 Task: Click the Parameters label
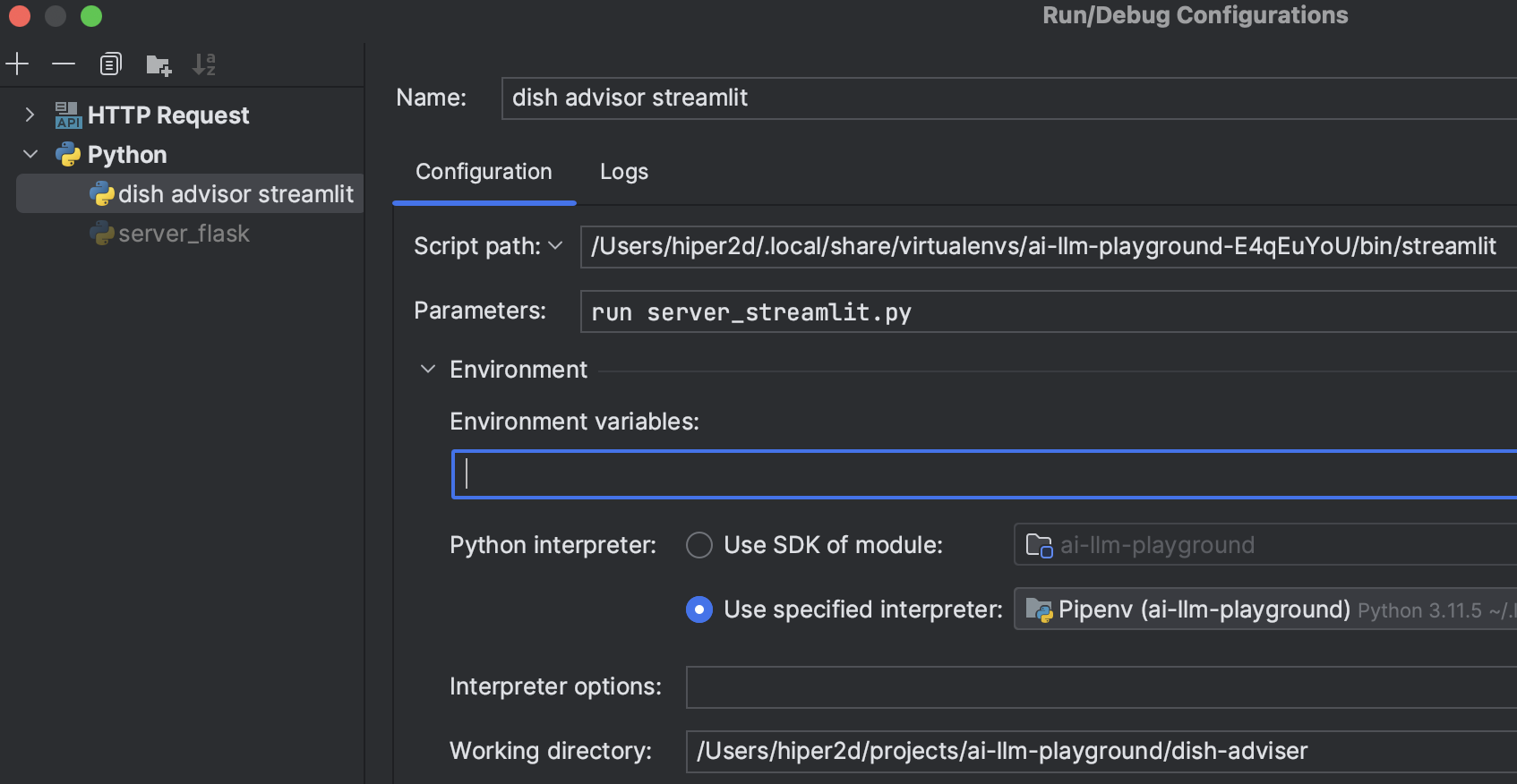pyautogui.click(x=480, y=311)
